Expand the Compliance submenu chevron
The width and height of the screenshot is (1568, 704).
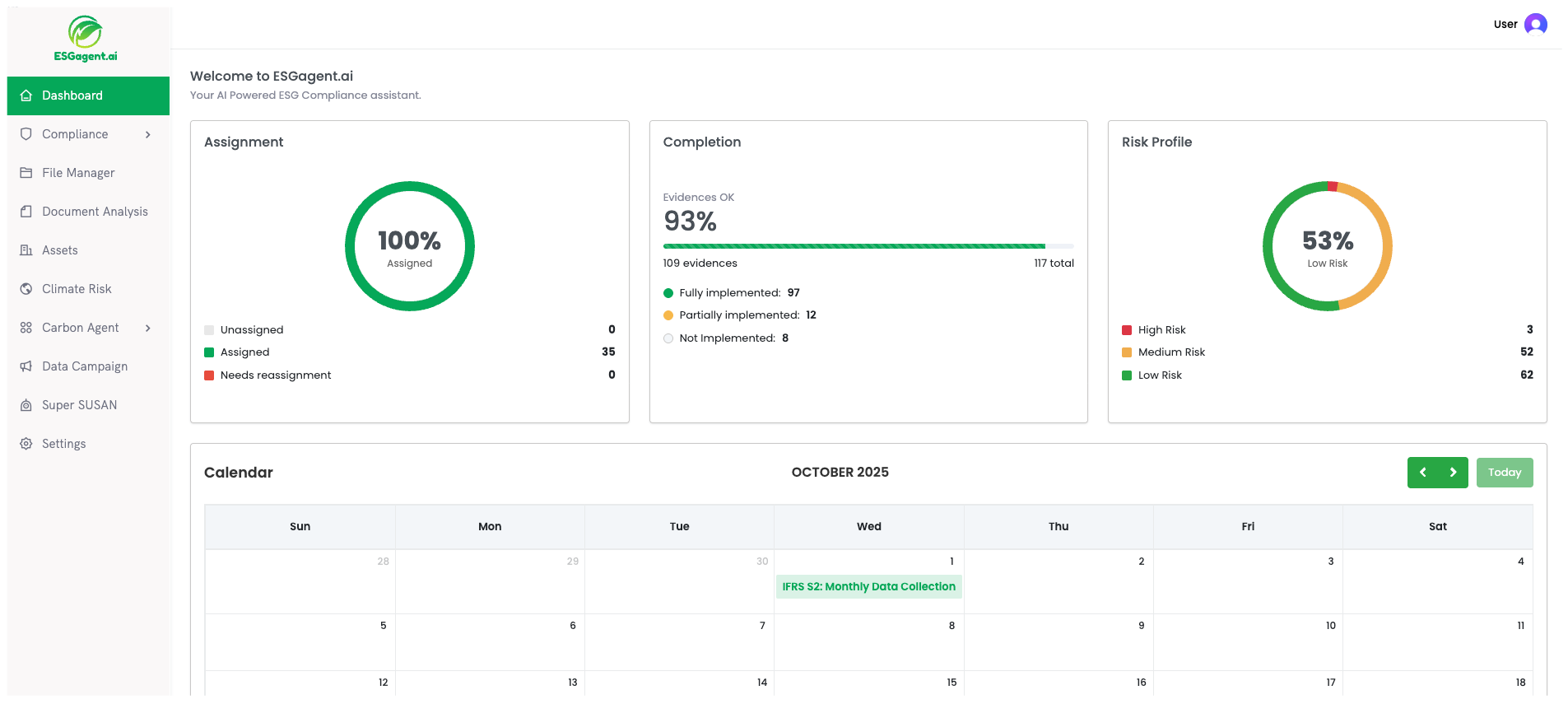coord(148,134)
